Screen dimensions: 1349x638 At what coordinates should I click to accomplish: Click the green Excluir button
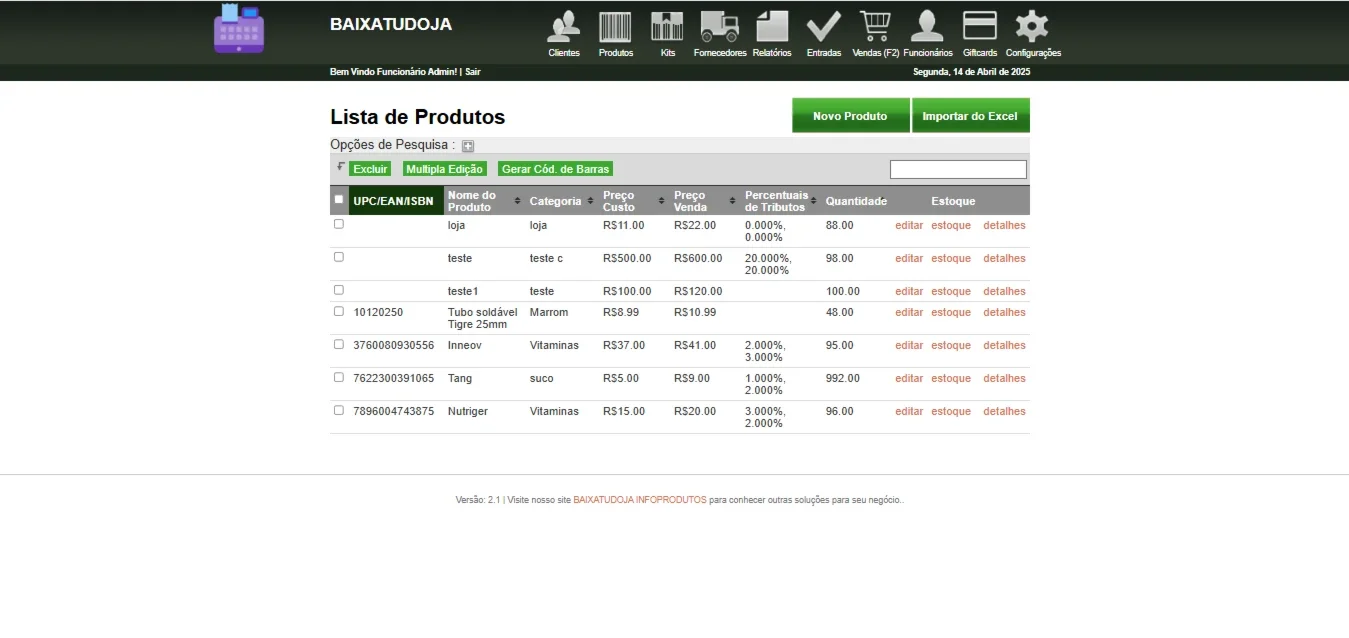click(x=370, y=169)
